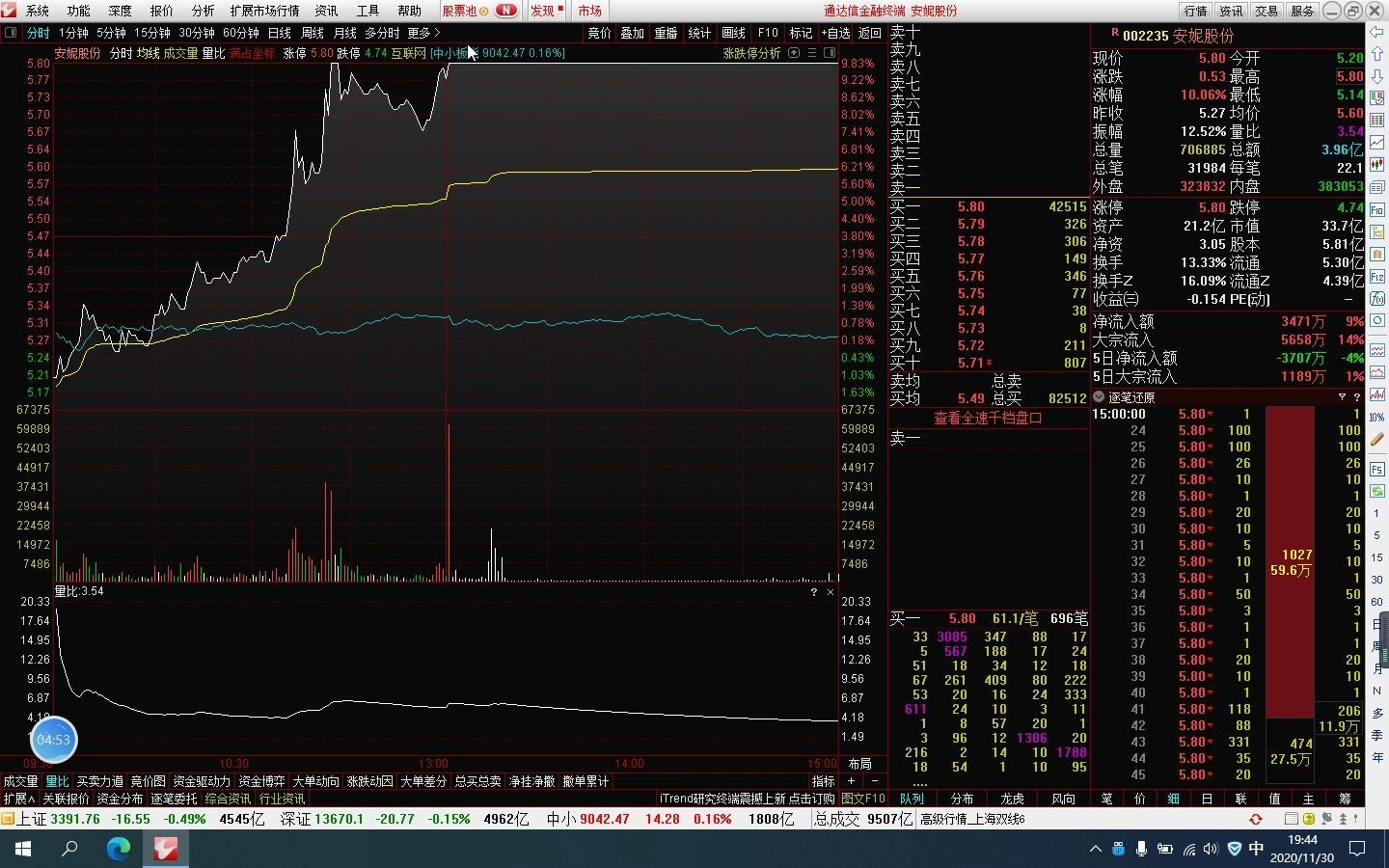
Task: Click the red sync icon in status bar
Action: point(1256,819)
